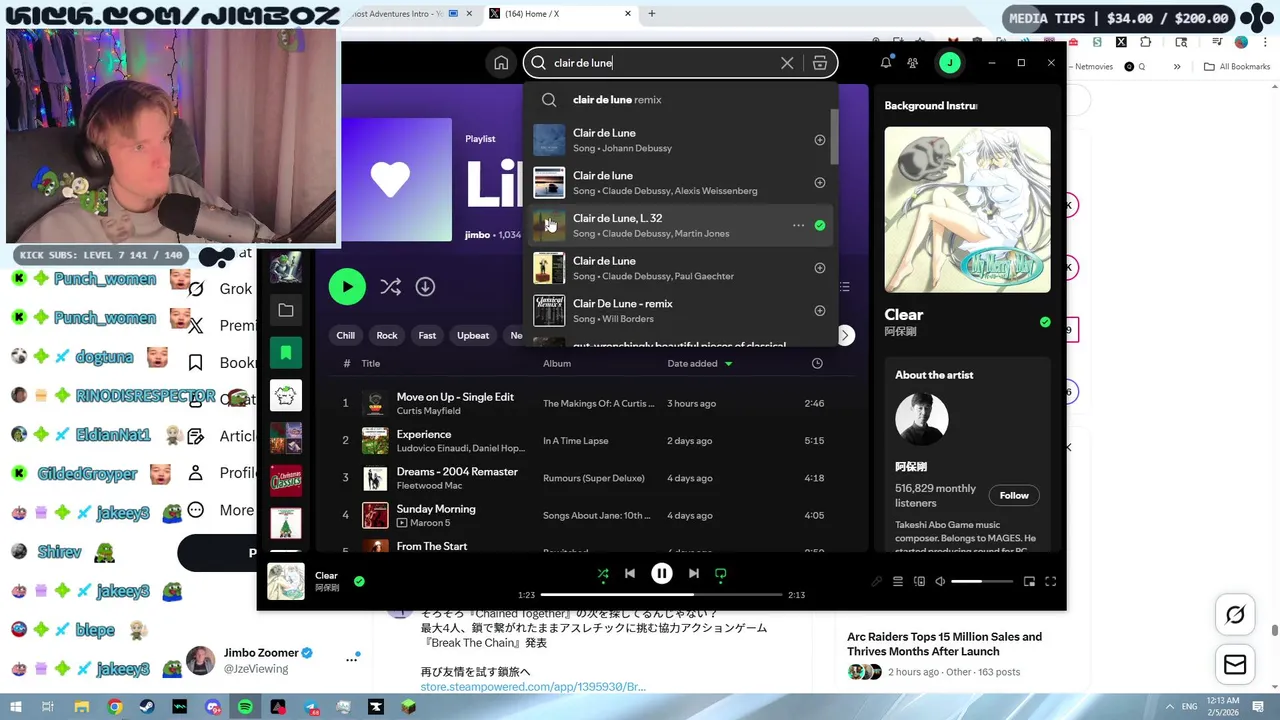
Task: Open Discord from the Windows taskbar
Action: click(212, 707)
